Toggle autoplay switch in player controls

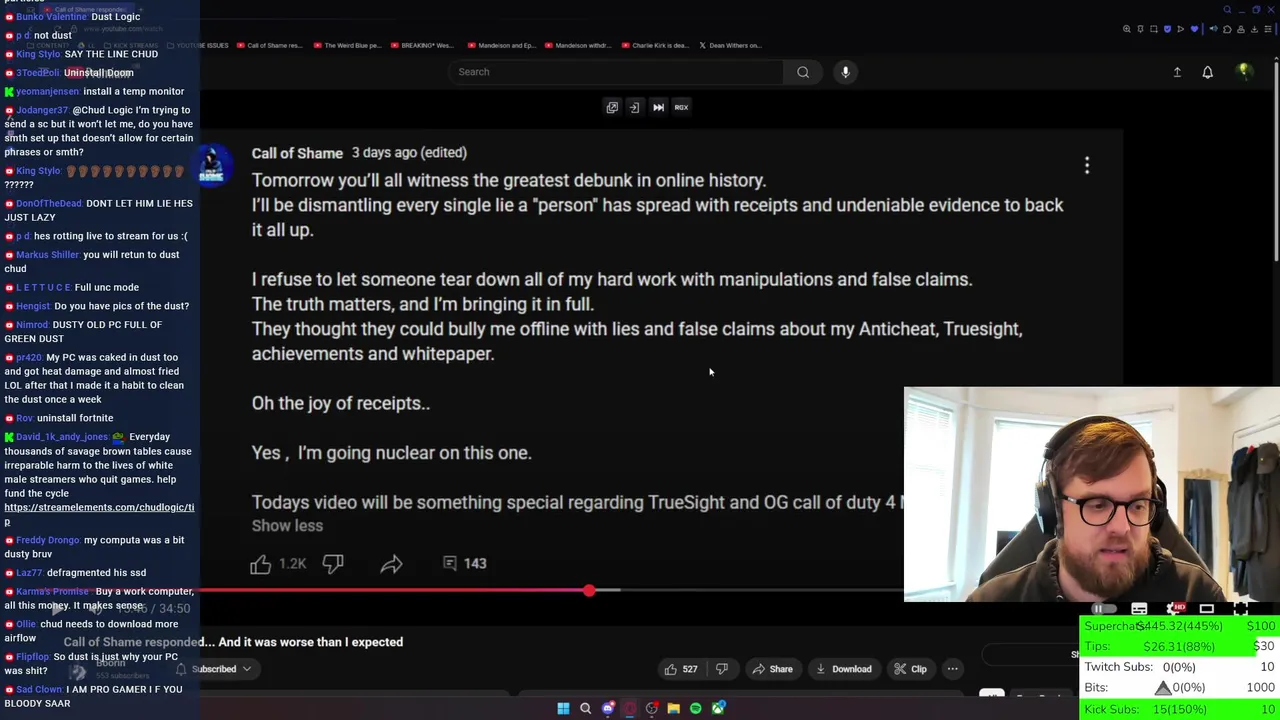(1103, 609)
